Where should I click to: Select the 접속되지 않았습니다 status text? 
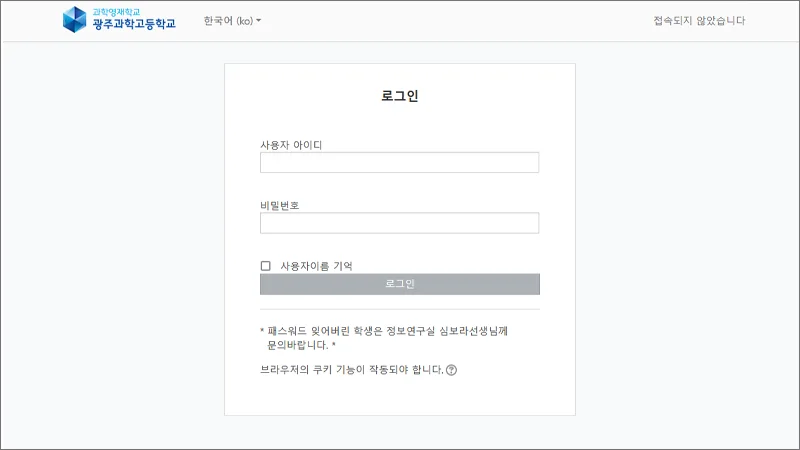pyautogui.click(x=699, y=21)
